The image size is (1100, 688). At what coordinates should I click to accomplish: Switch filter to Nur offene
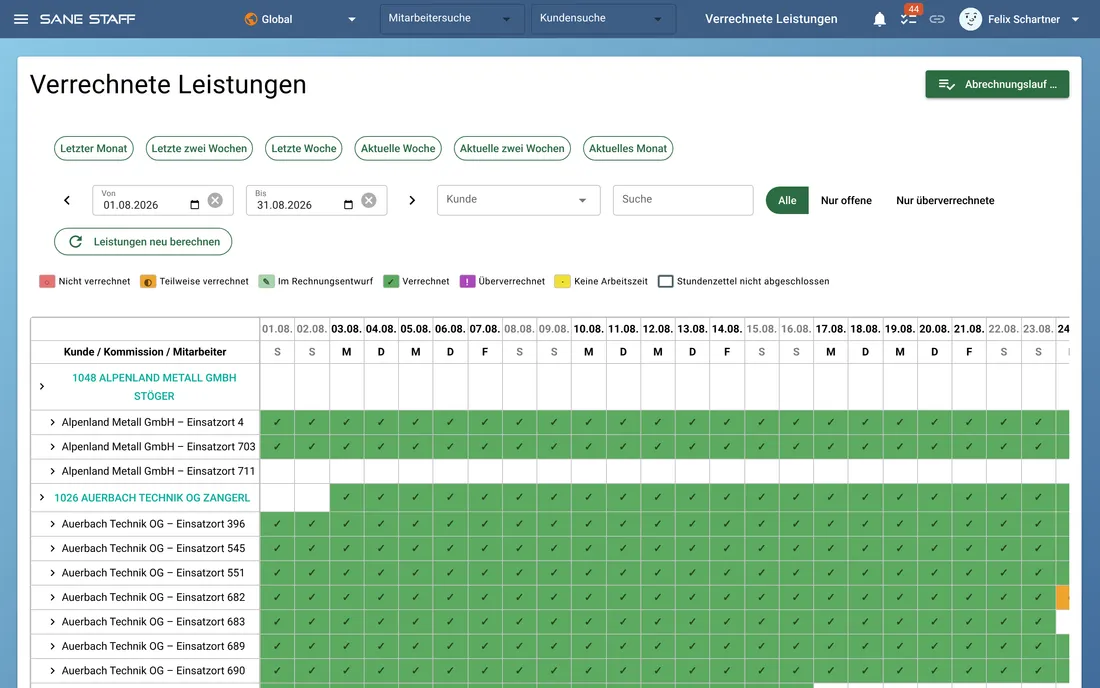pyautogui.click(x=846, y=201)
